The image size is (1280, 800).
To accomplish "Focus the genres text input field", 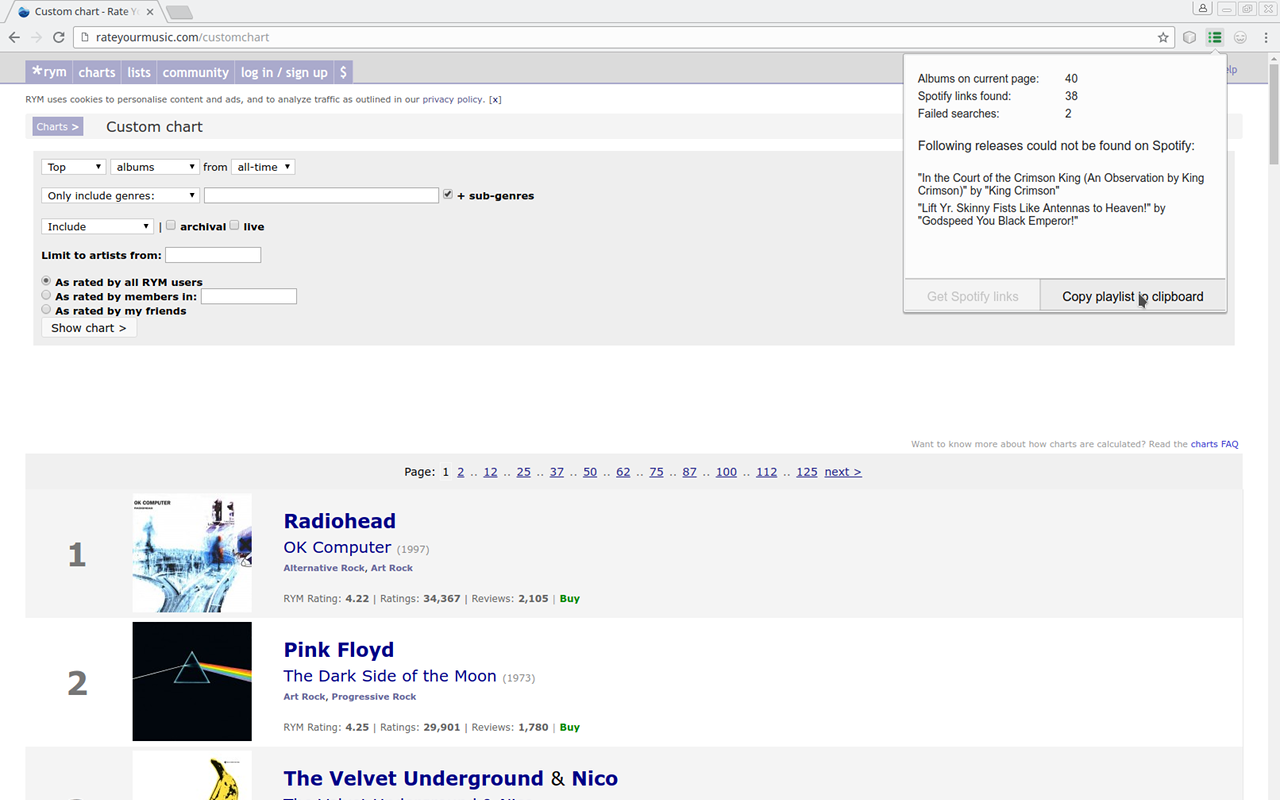I will coord(321,196).
